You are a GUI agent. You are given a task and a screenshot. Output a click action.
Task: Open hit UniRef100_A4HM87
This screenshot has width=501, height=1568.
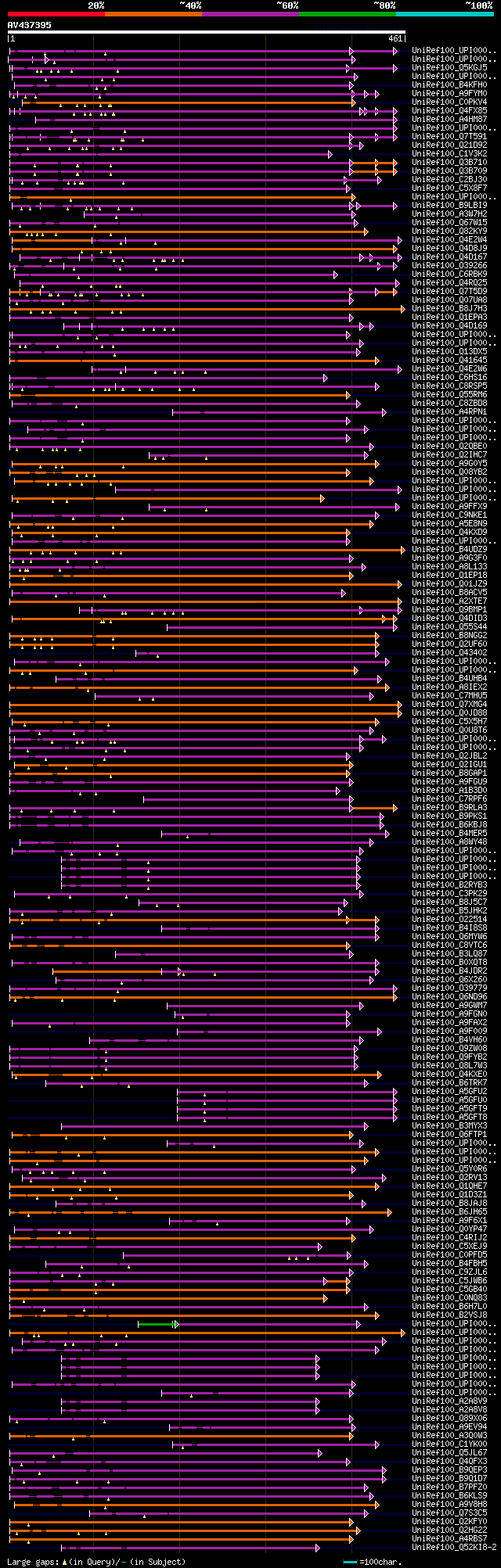point(451,119)
